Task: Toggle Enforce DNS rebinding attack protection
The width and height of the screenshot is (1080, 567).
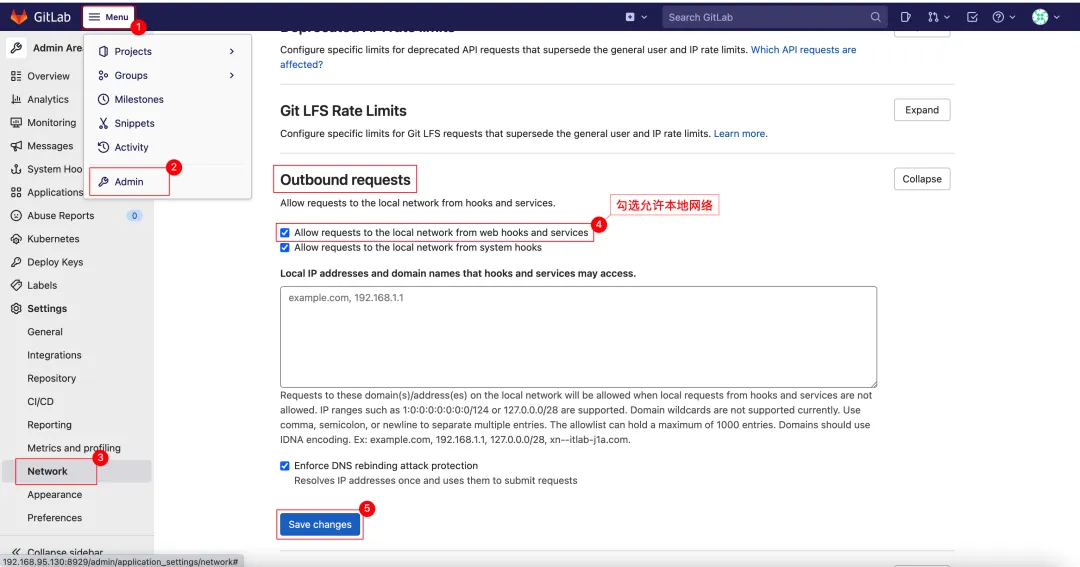Action: pos(284,466)
